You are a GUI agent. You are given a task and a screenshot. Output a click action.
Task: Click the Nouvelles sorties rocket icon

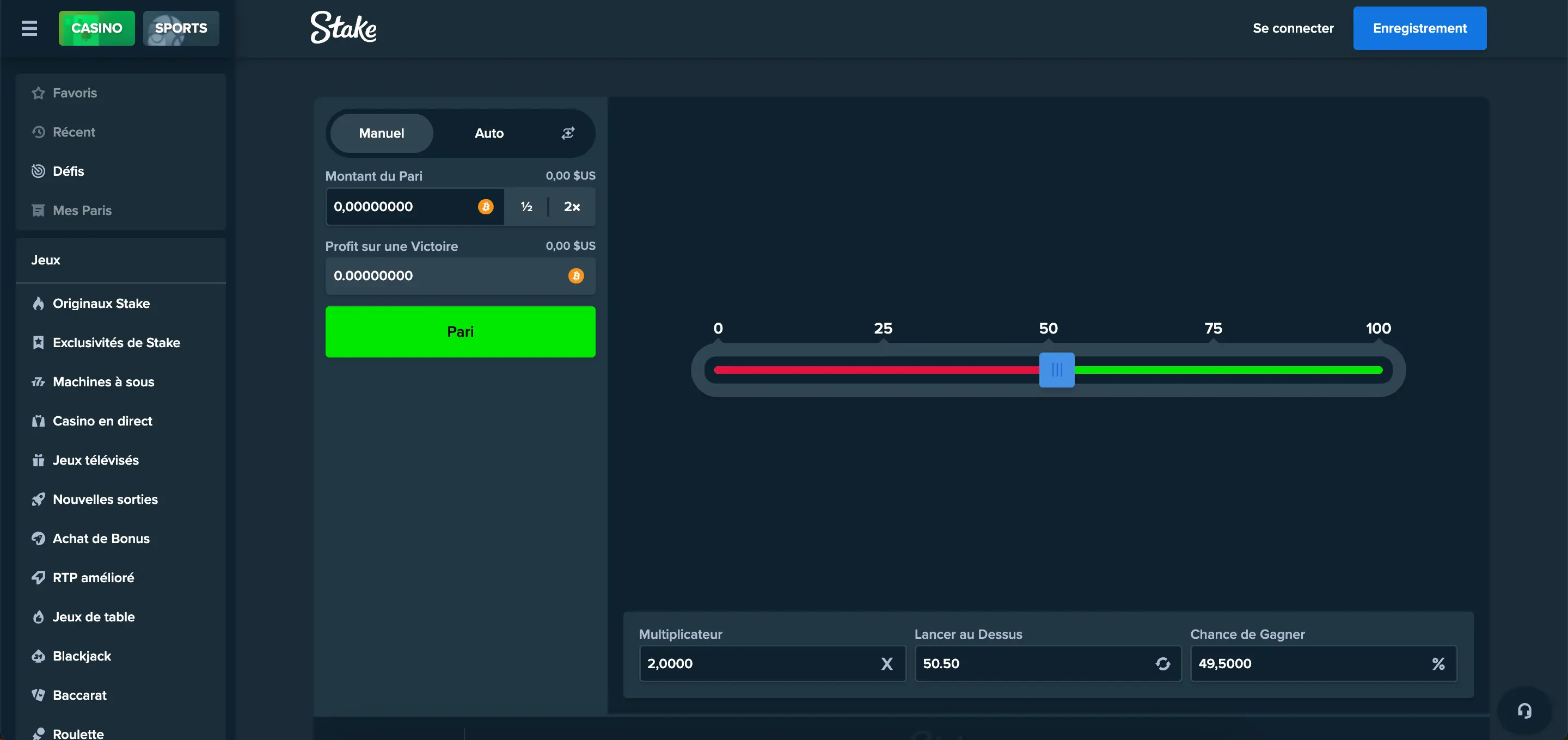[x=38, y=499]
